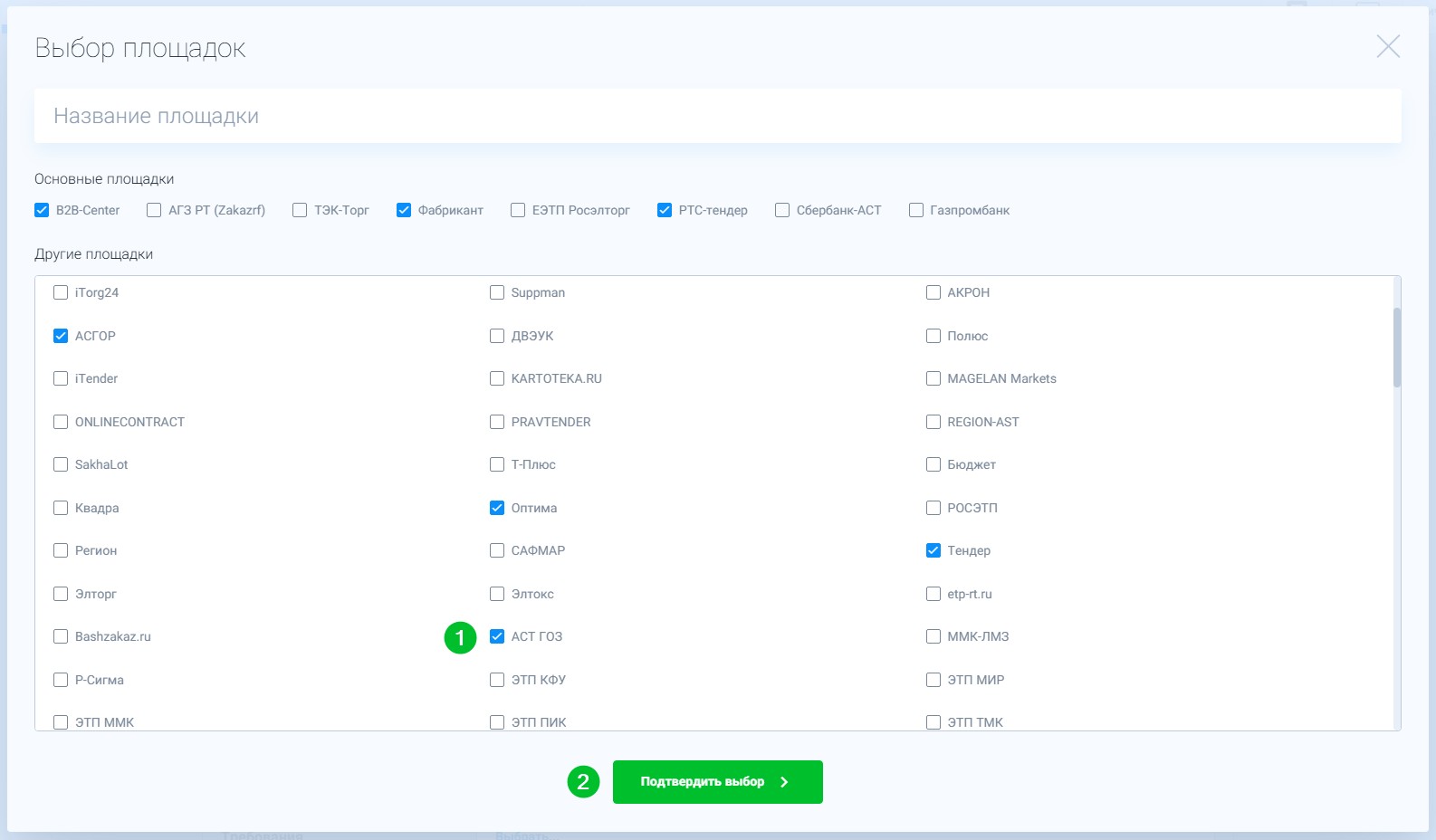Uncheck the АСГОР checkbox
This screenshot has height=840, width=1436.
61,336
